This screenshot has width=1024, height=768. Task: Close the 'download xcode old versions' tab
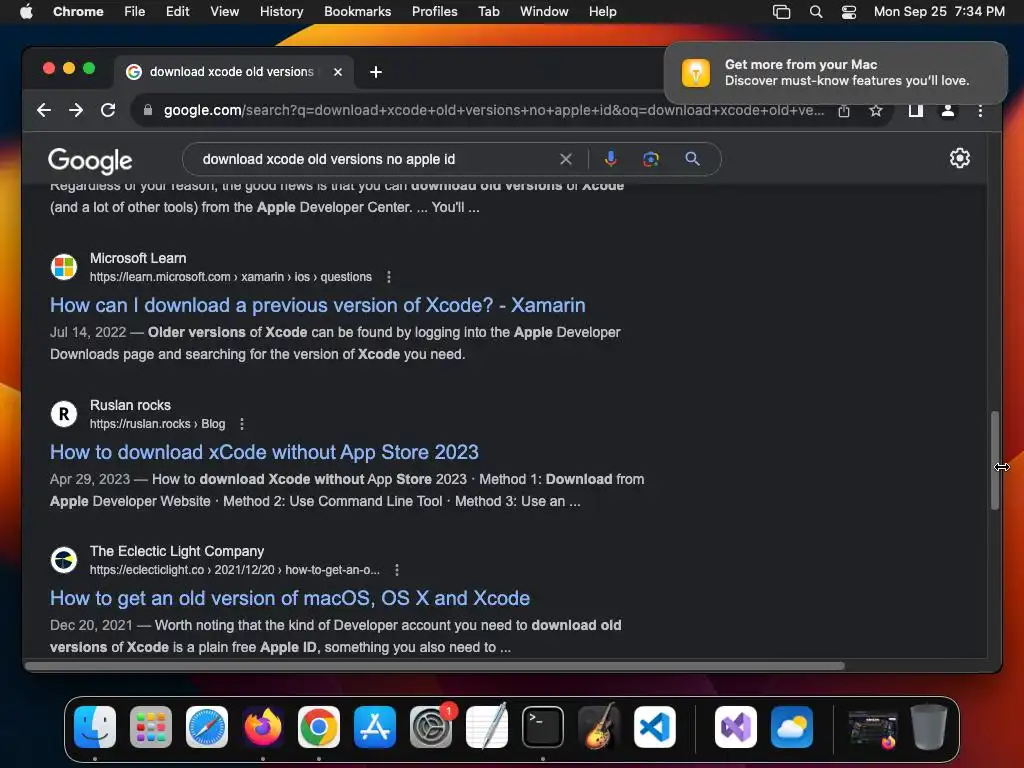[x=338, y=72]
